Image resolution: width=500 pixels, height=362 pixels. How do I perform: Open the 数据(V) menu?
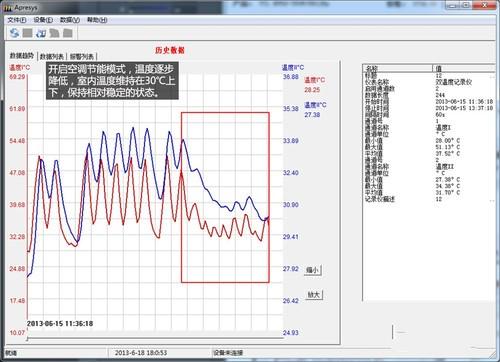pos(70,20)
